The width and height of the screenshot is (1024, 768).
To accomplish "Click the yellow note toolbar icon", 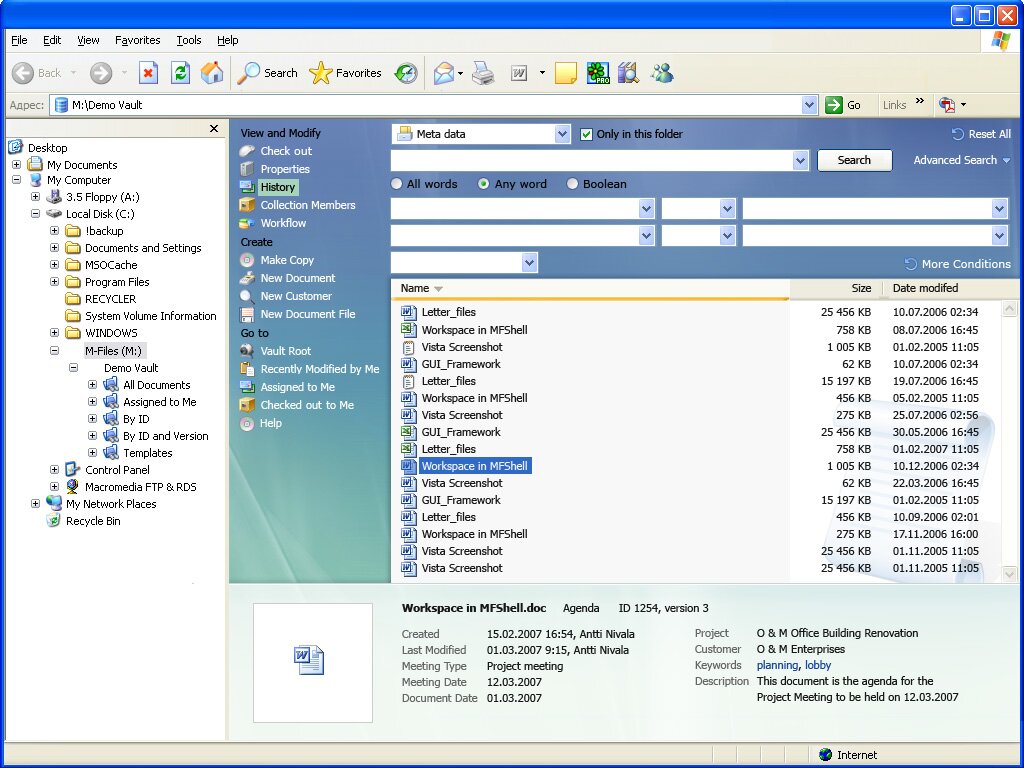I will pos(566,73).
